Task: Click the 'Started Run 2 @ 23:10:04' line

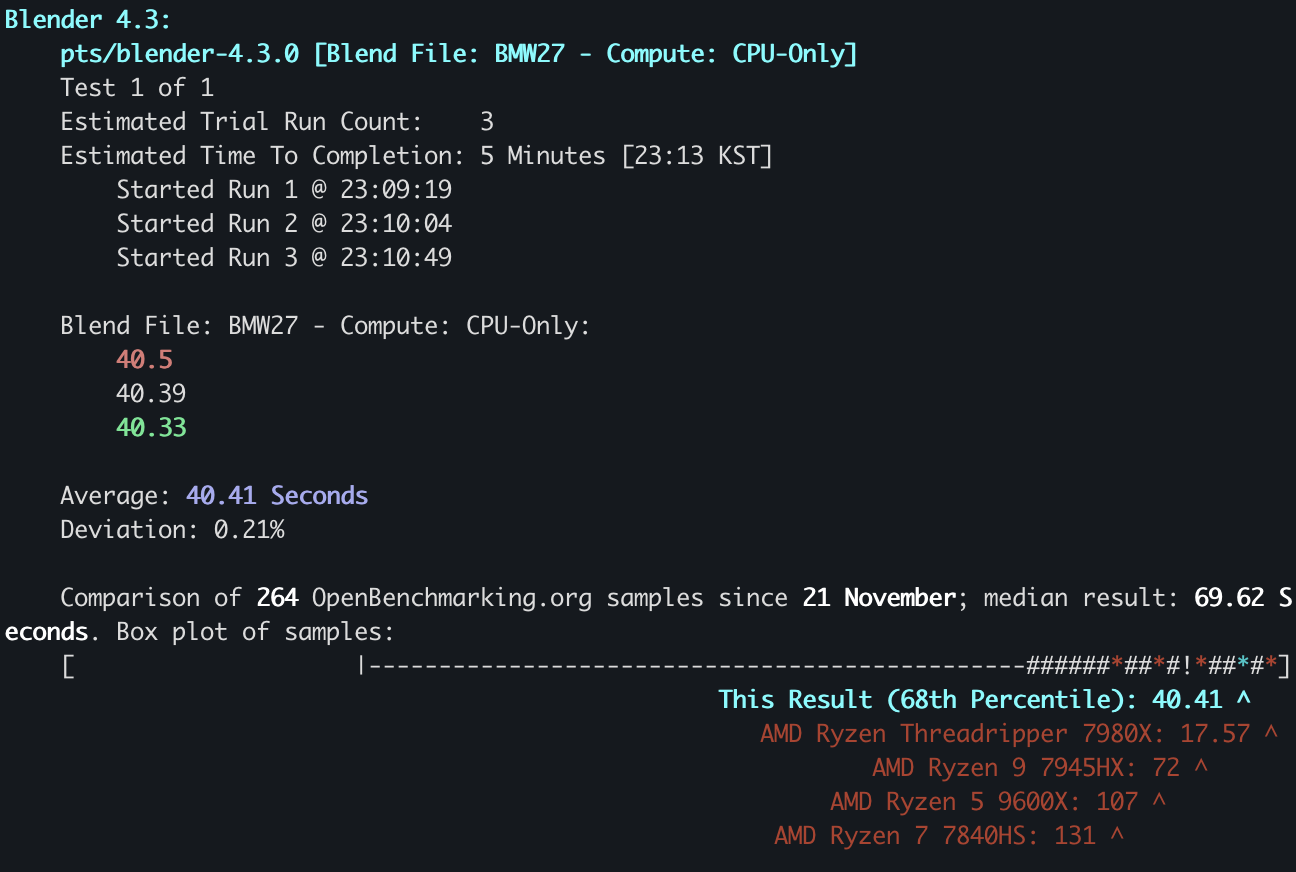Action: [x=284, y=224]
